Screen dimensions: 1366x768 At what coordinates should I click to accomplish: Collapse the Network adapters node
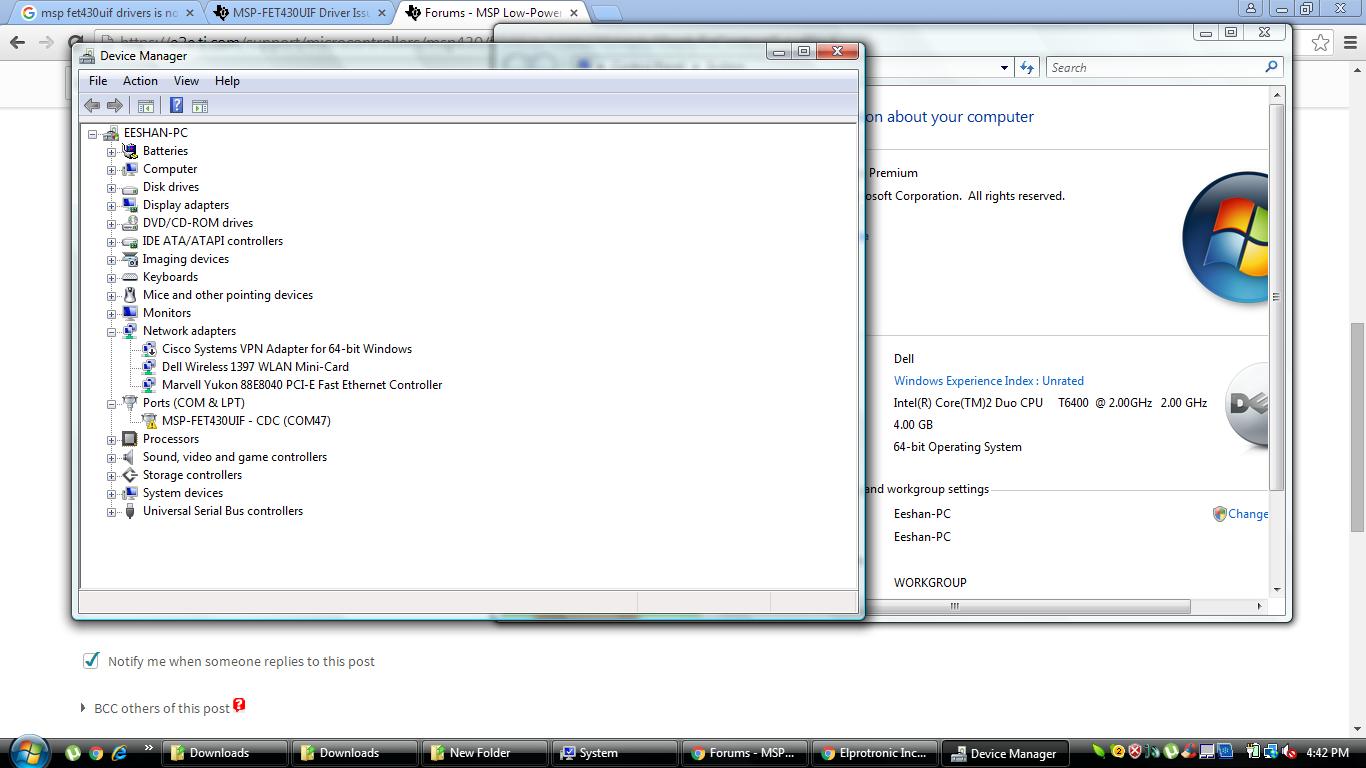(x=112, y=332)
